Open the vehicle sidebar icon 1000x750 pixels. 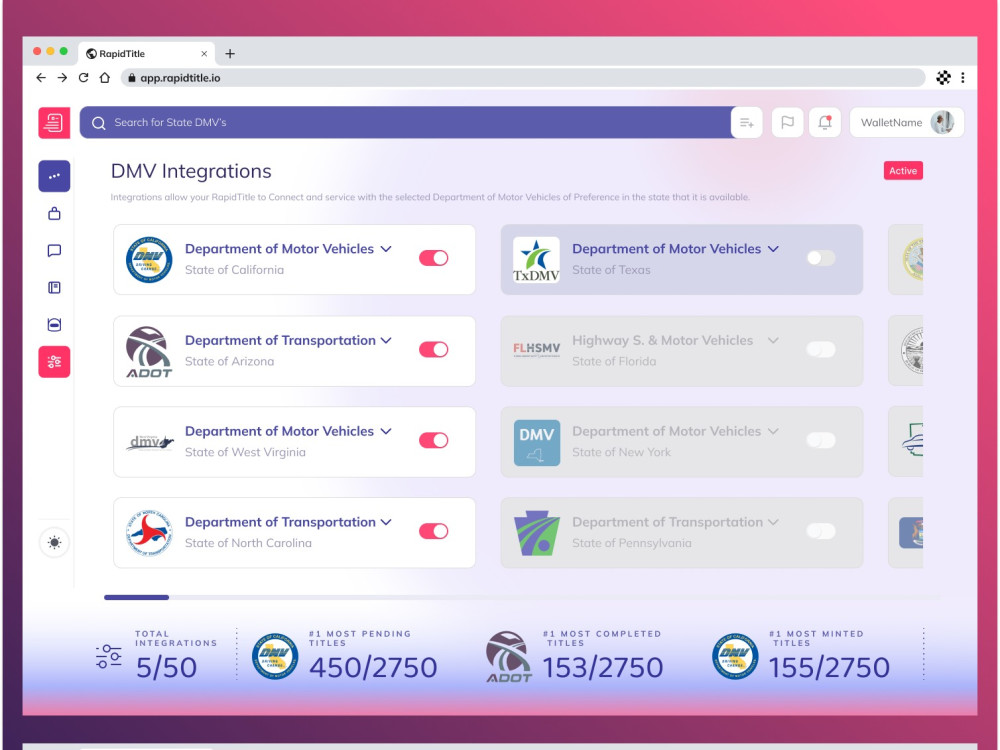pos(54,325)
